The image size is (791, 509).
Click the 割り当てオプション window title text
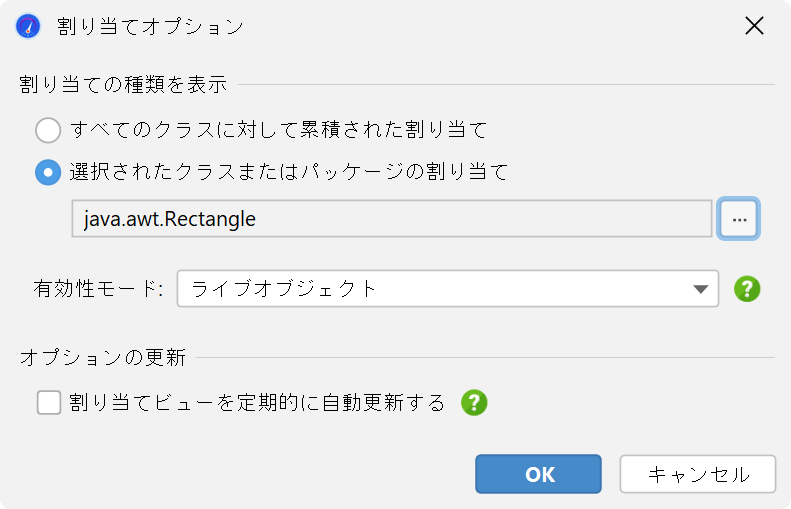[150, 26]
